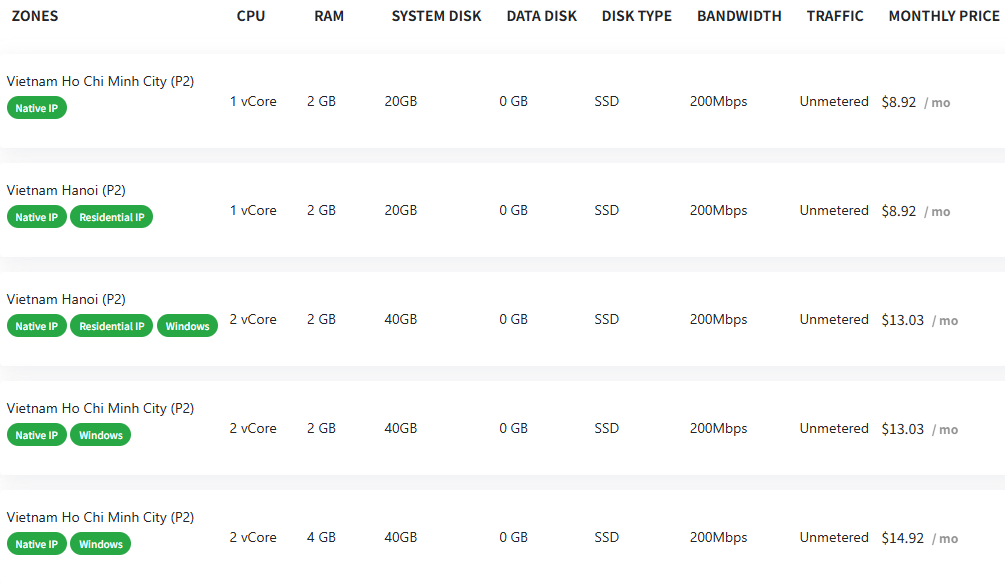This screenshot has height=583, width=1005.
Task: Open Vietnam Hanoi 2 vCore plan title
Action: pos(66,299)
